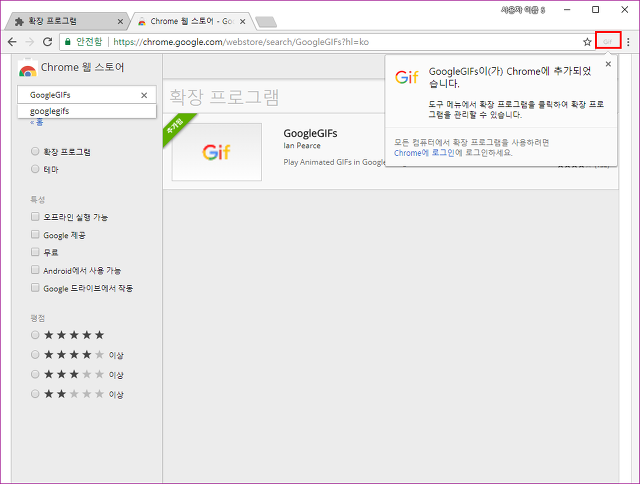Viewport: 640px width, 484px height.
Task: Click the GoogleGIFs extension toolbar icon
Action: 608,41
